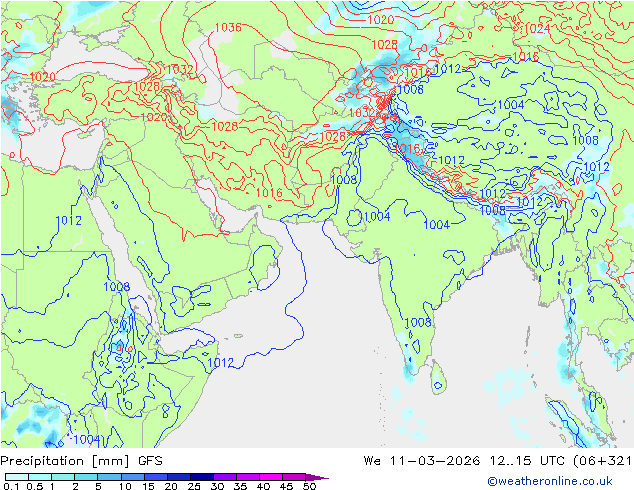The height and width of the screenshot is (490, 634).
Task: Click the 'We 11-03-2026' date text
Action: (x=422, y=461)
